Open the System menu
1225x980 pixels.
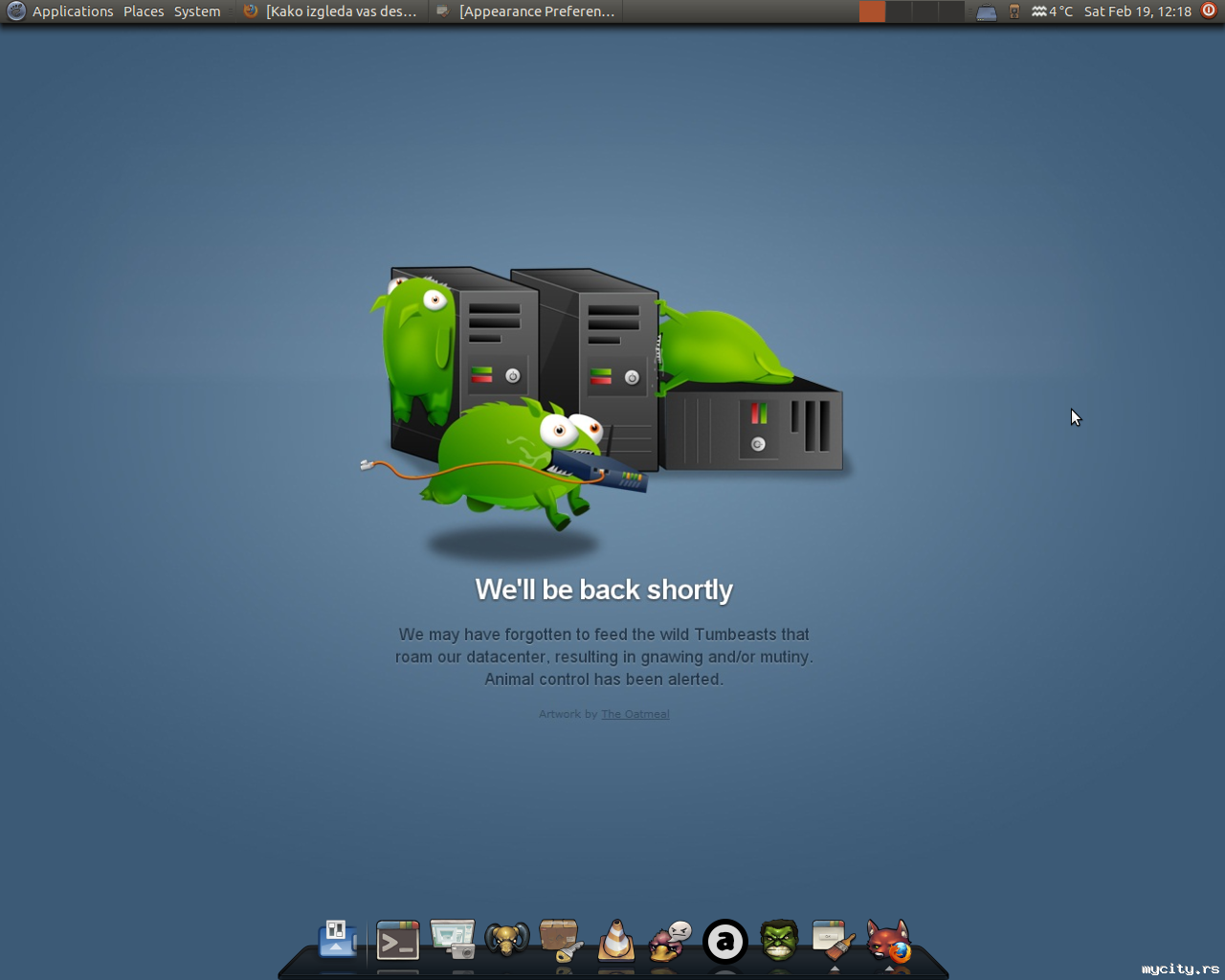[x=197, y=11]
